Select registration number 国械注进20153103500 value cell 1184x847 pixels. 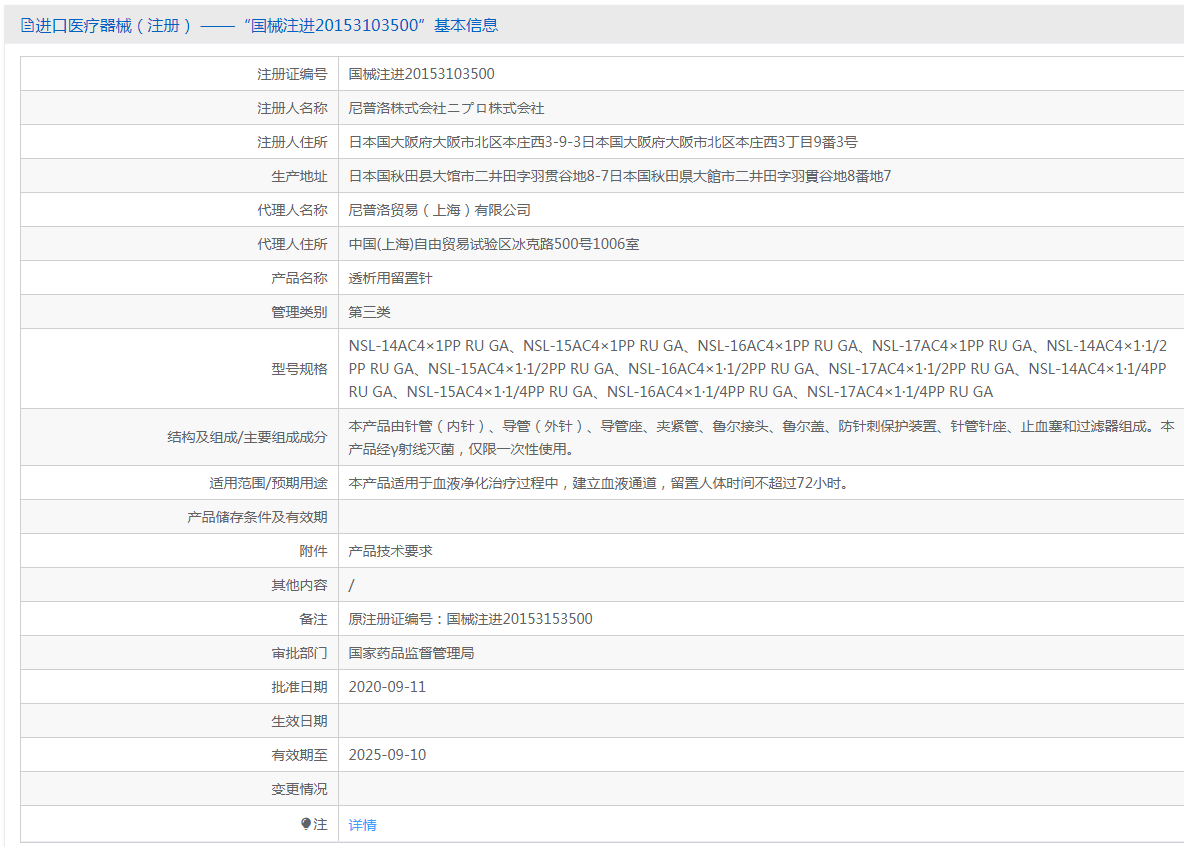coord(421,74)
